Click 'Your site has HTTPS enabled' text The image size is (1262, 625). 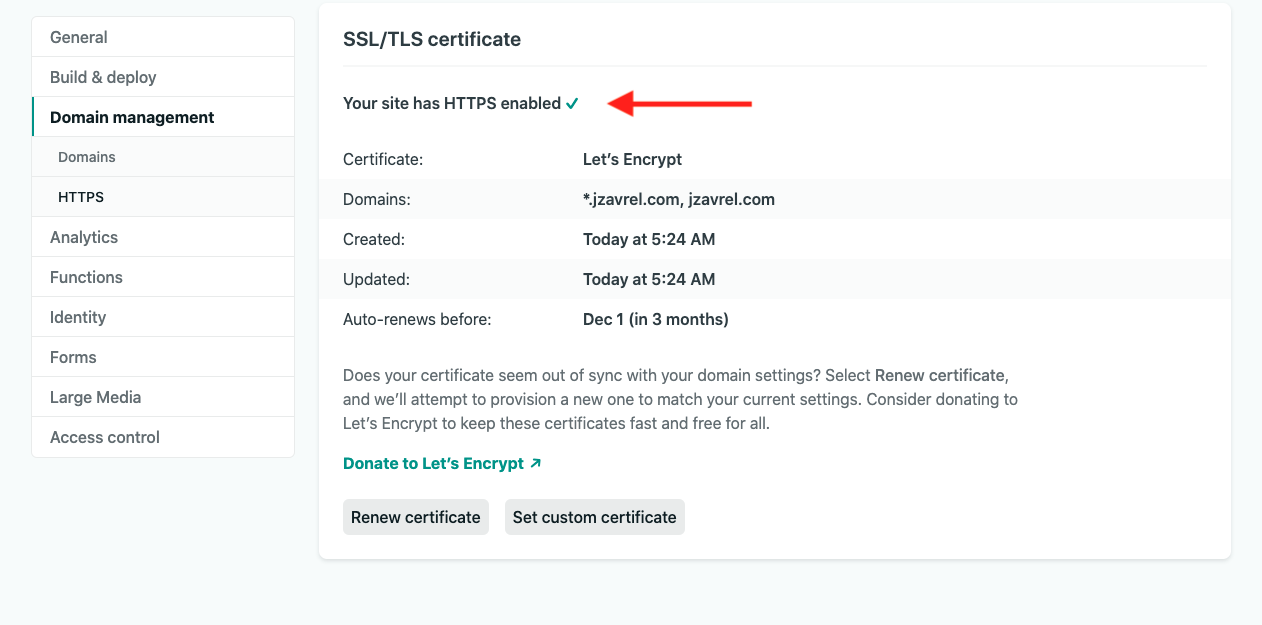(452, 103)
